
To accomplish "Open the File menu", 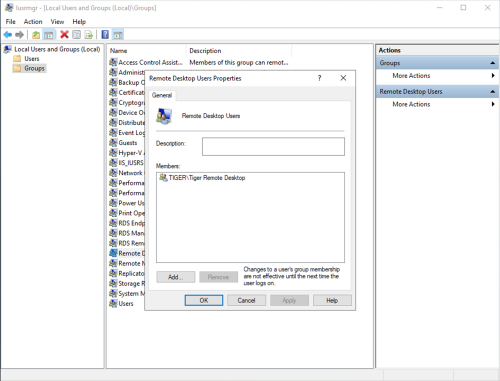I will [x=11, y=22].
